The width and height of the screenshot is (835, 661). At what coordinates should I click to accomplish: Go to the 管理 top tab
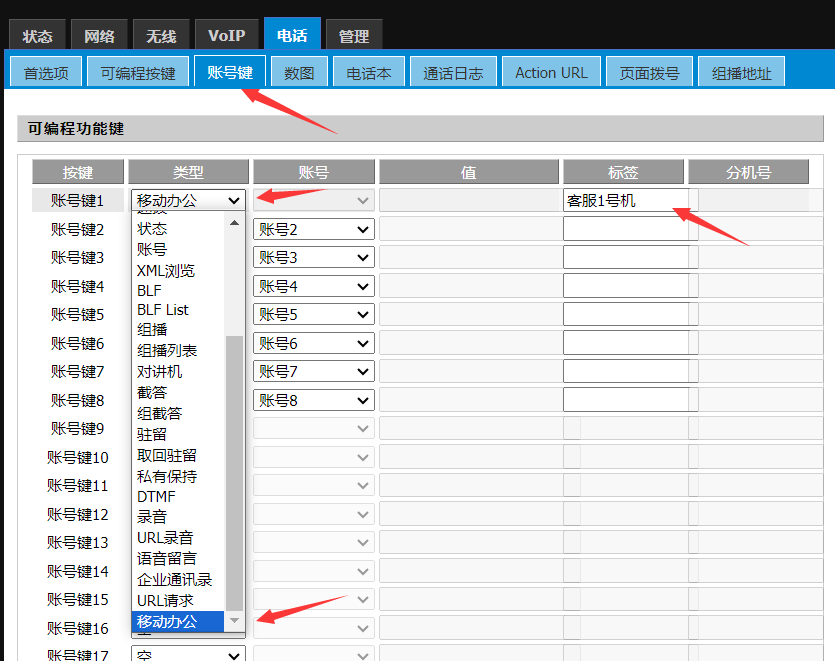(353, 36)
